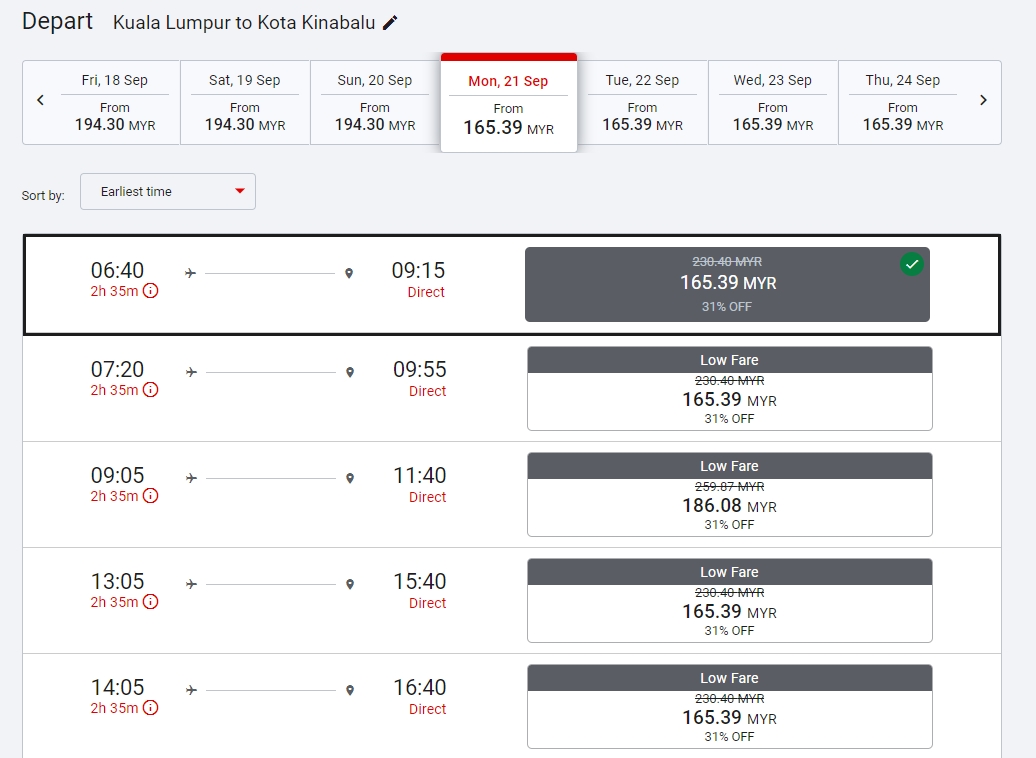1036x758 pixels.
Task: Switch to Tue, 22 Sep date tab
Action: click(x=642, y=102)
